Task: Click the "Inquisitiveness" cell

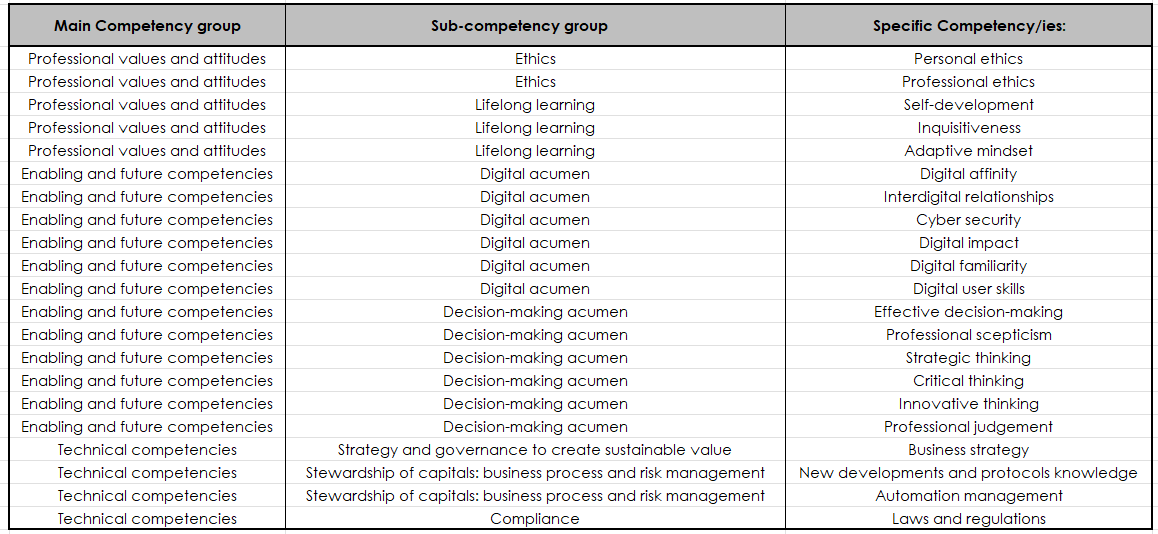Action: (968, 128)
